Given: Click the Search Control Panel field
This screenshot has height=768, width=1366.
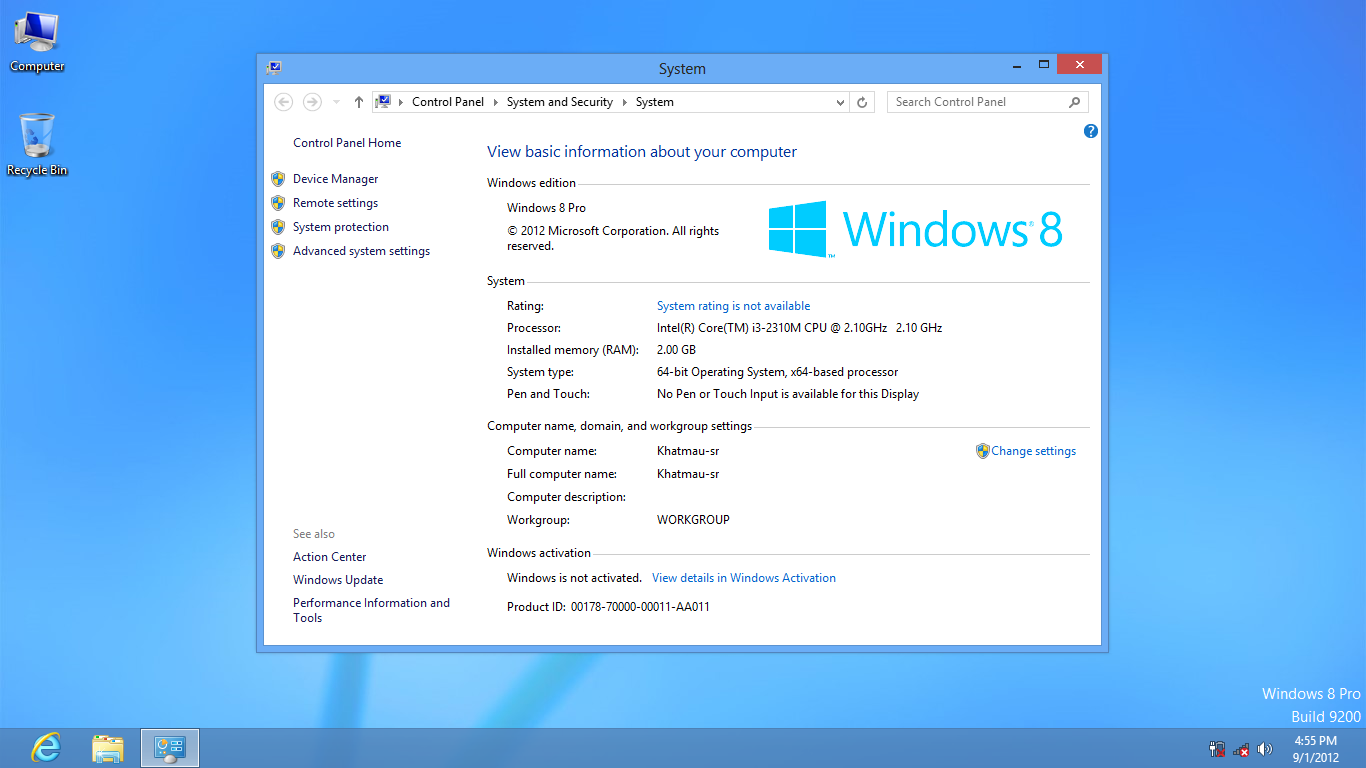Looking at the screenshot, I should coord(987,102).
